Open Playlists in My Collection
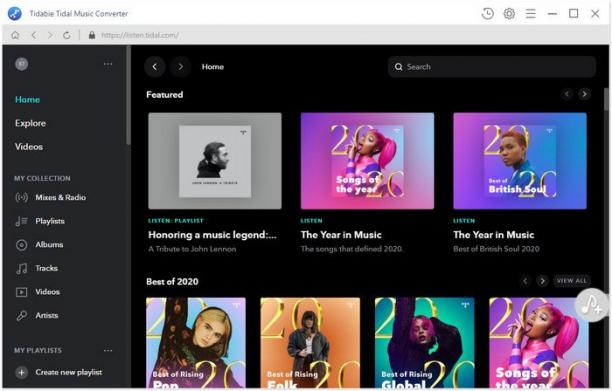612x391 pixels. (x=50, y=221)
